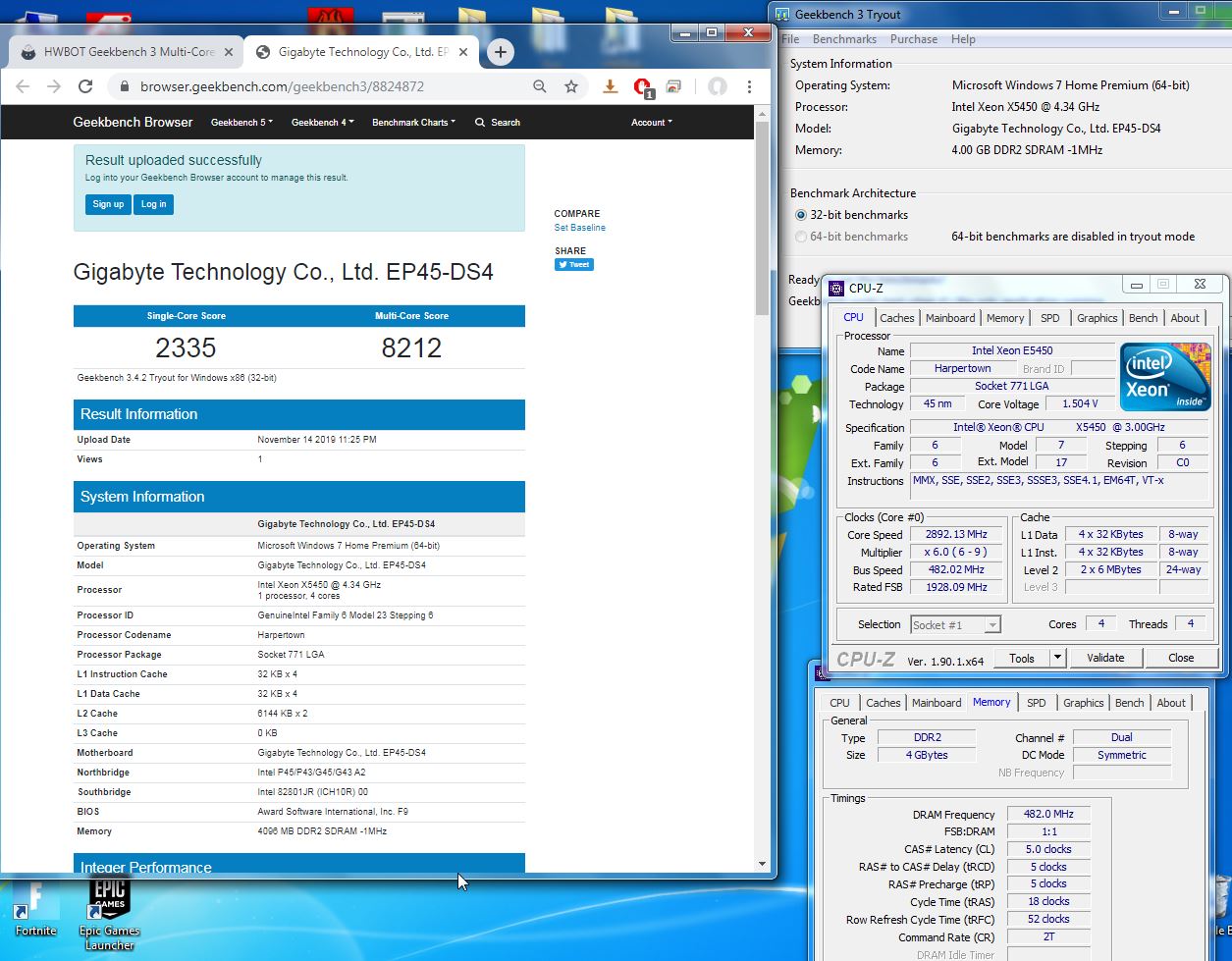Click the Geekbench 3 Tryout title icon
Screen dimensions: 1232x961
tap(782, 14)
